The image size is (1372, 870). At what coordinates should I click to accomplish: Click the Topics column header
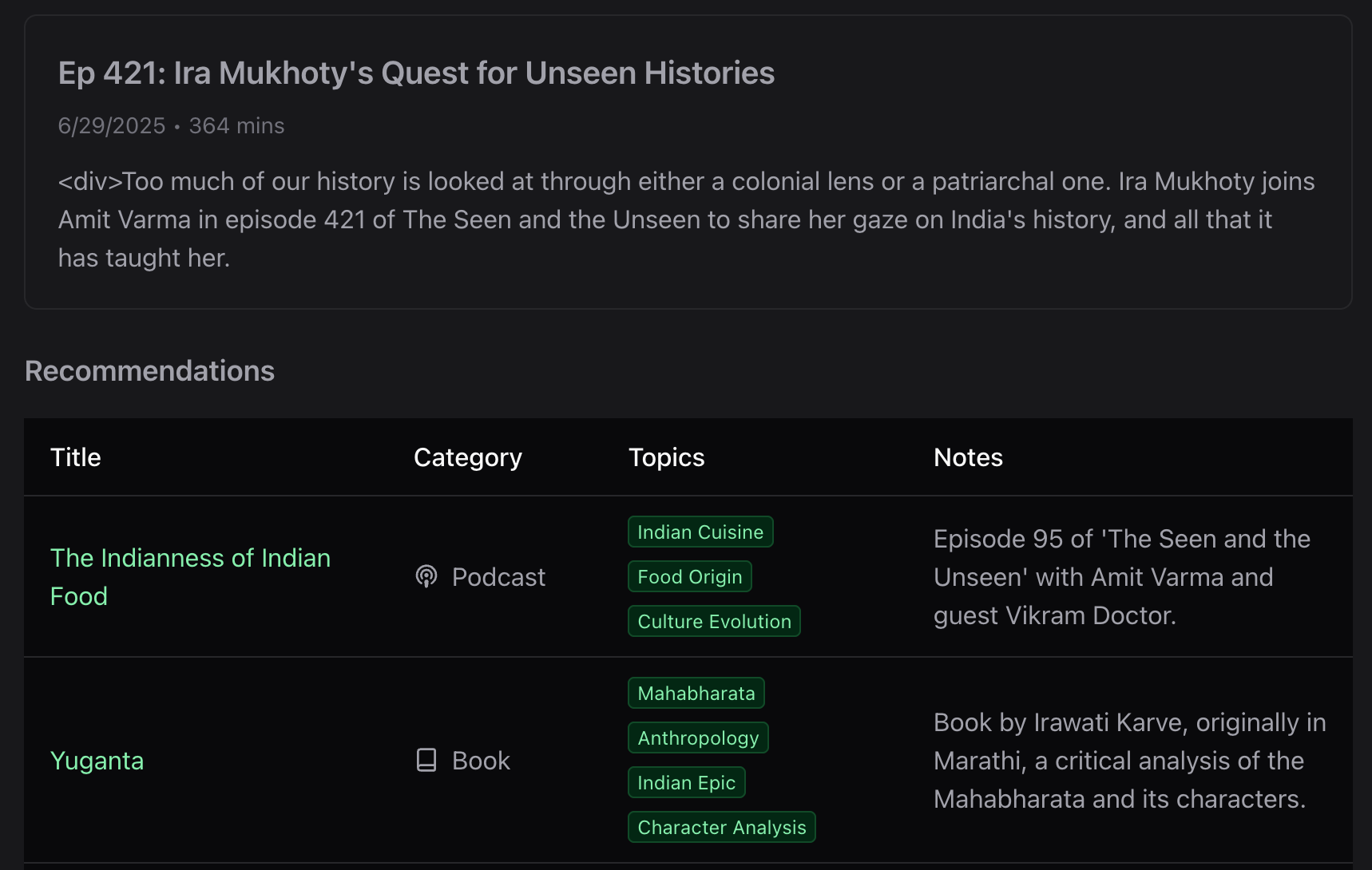coord(666,457)
